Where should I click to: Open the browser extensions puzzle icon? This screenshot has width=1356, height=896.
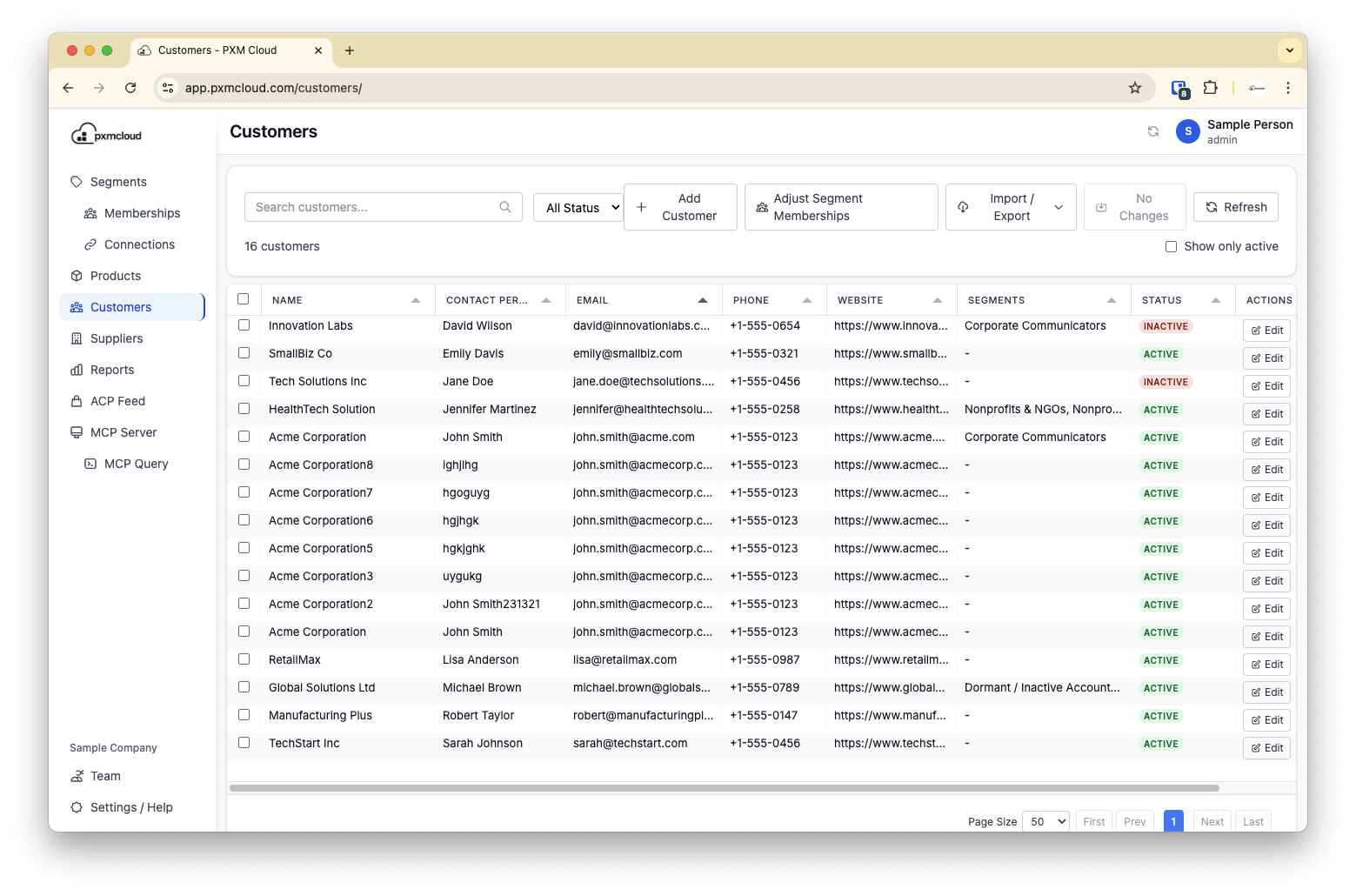pos(1210,88)
